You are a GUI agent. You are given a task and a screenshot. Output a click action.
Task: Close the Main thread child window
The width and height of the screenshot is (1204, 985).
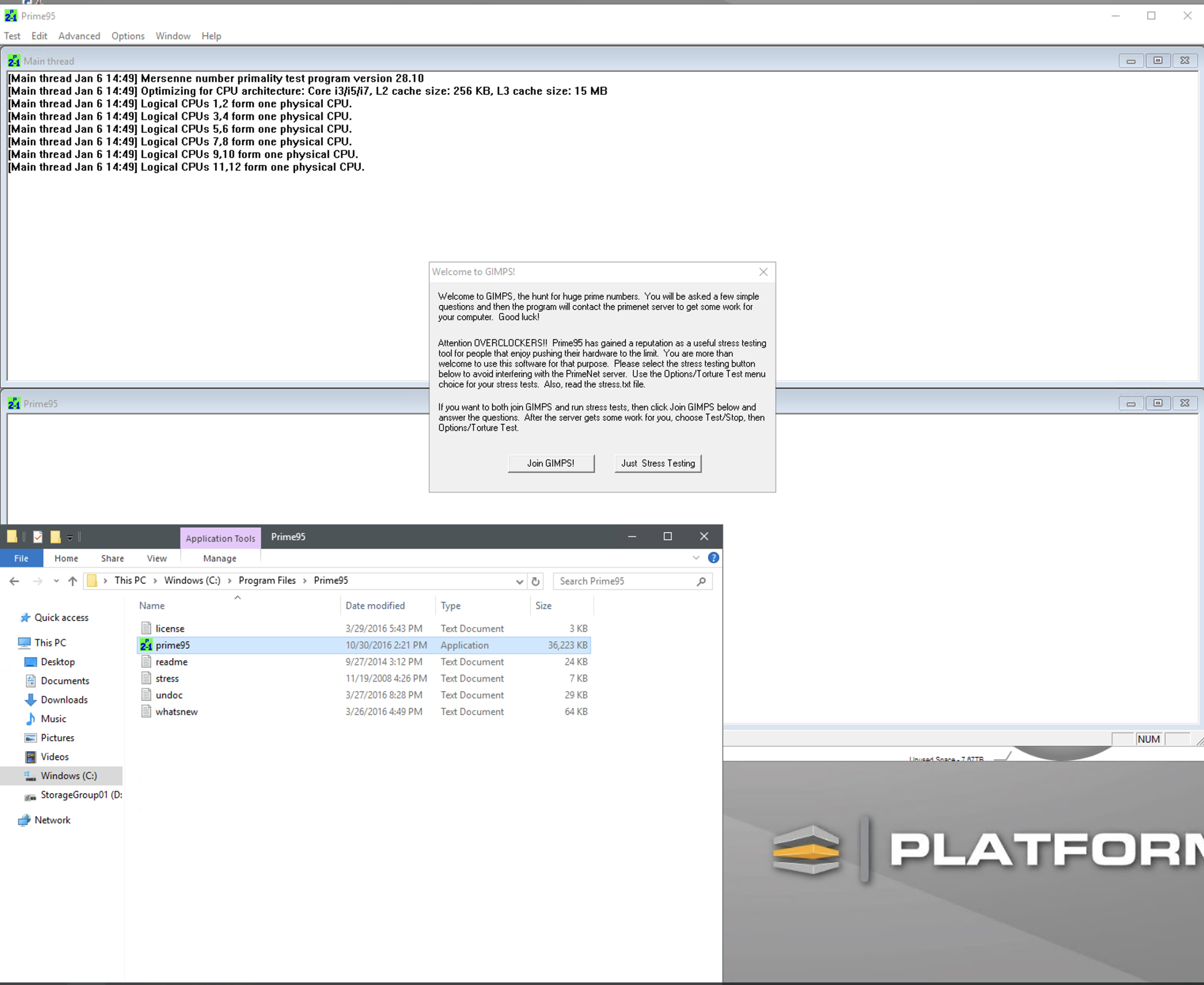[x=1185, y=61]
